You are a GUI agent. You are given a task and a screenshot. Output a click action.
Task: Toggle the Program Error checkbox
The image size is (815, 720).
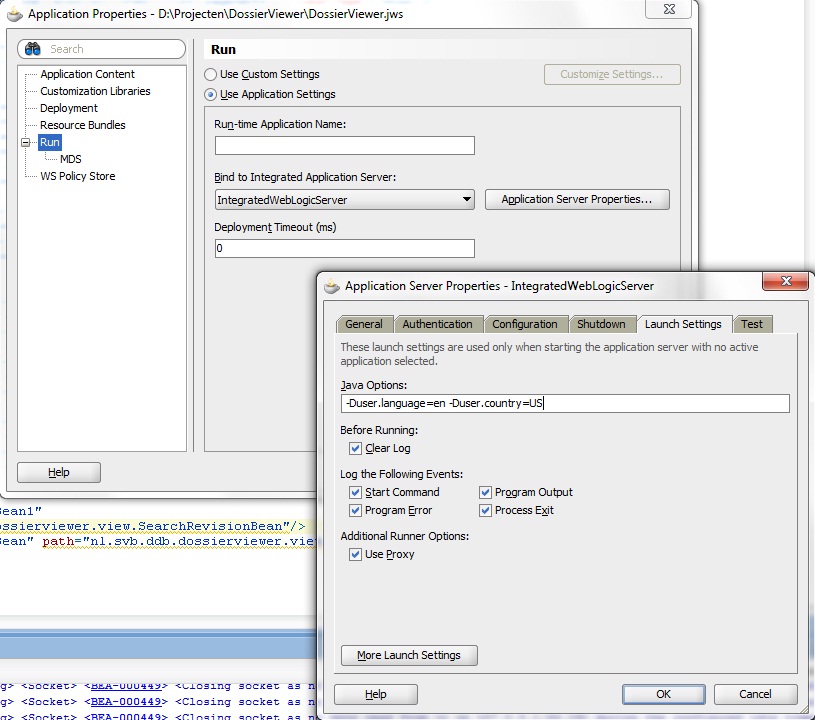pyautogui.click(x=356, y=510)
